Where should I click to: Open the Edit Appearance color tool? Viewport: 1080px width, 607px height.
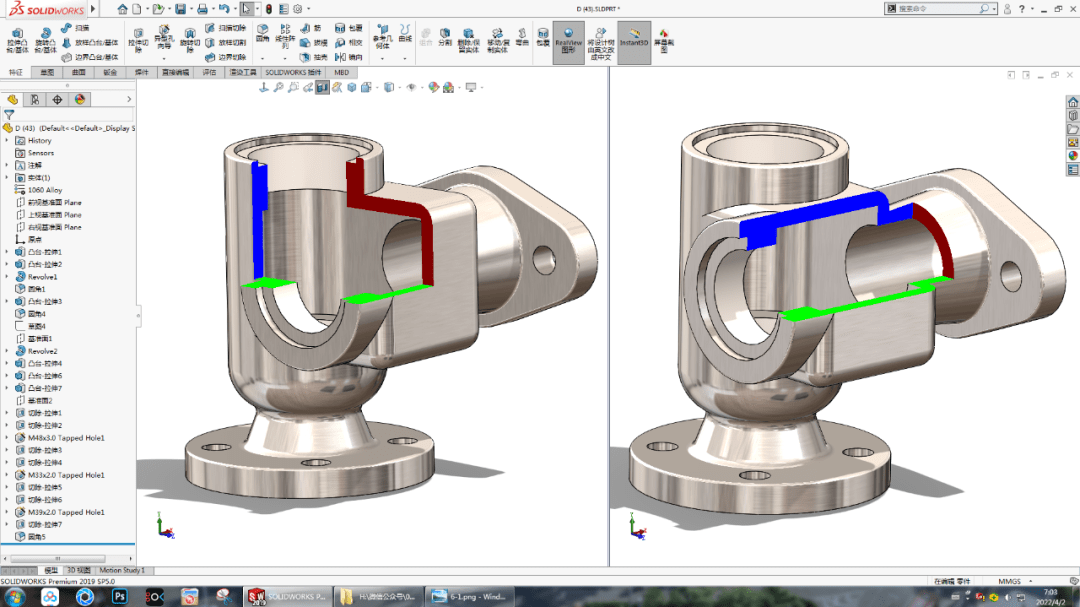[433, 87]
